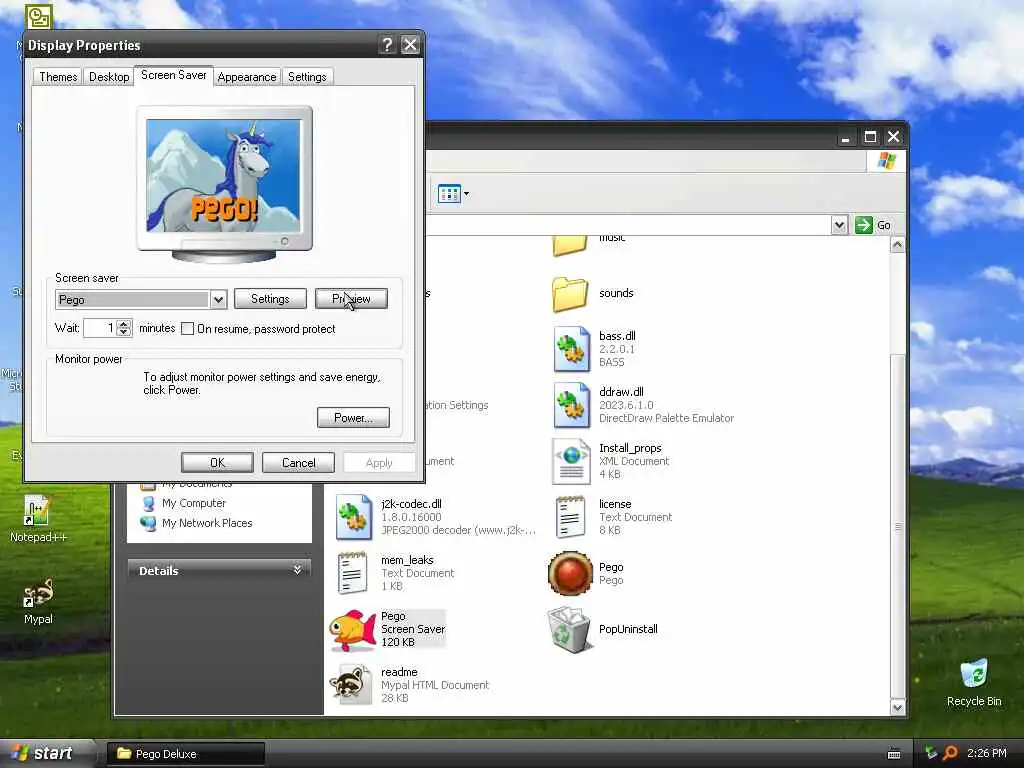Select the Install_props XML document icon
This screenshot has height=768, width=1024.
[571, 461]
